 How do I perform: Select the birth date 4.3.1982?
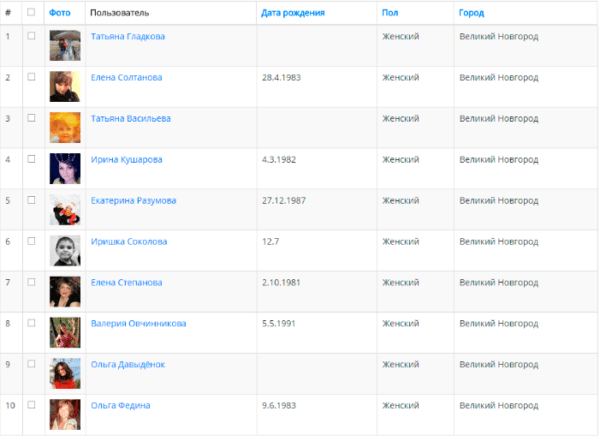click(279, 159)
